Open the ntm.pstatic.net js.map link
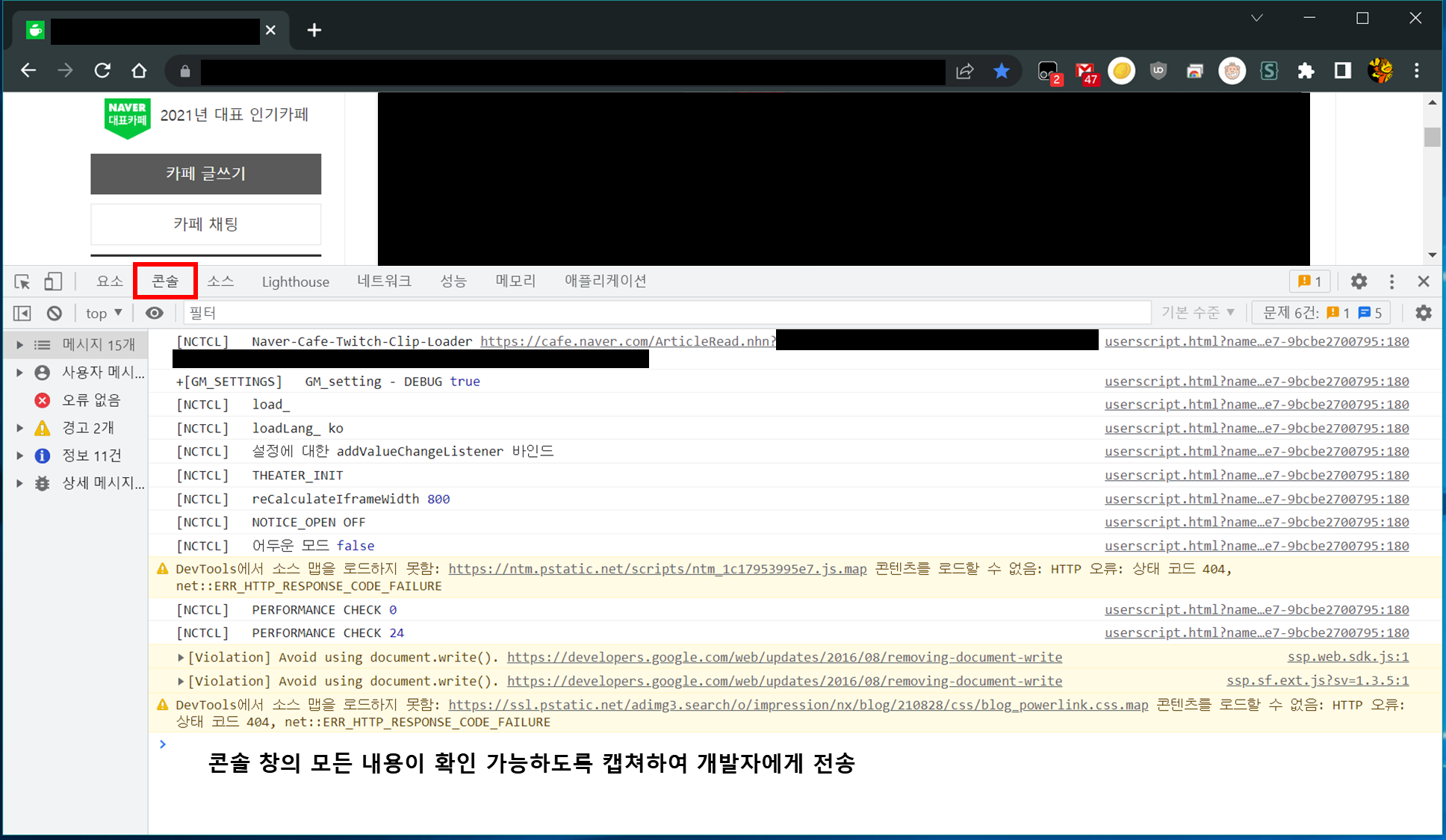This screenshot has height=840, width=1446. click(657, 569)
